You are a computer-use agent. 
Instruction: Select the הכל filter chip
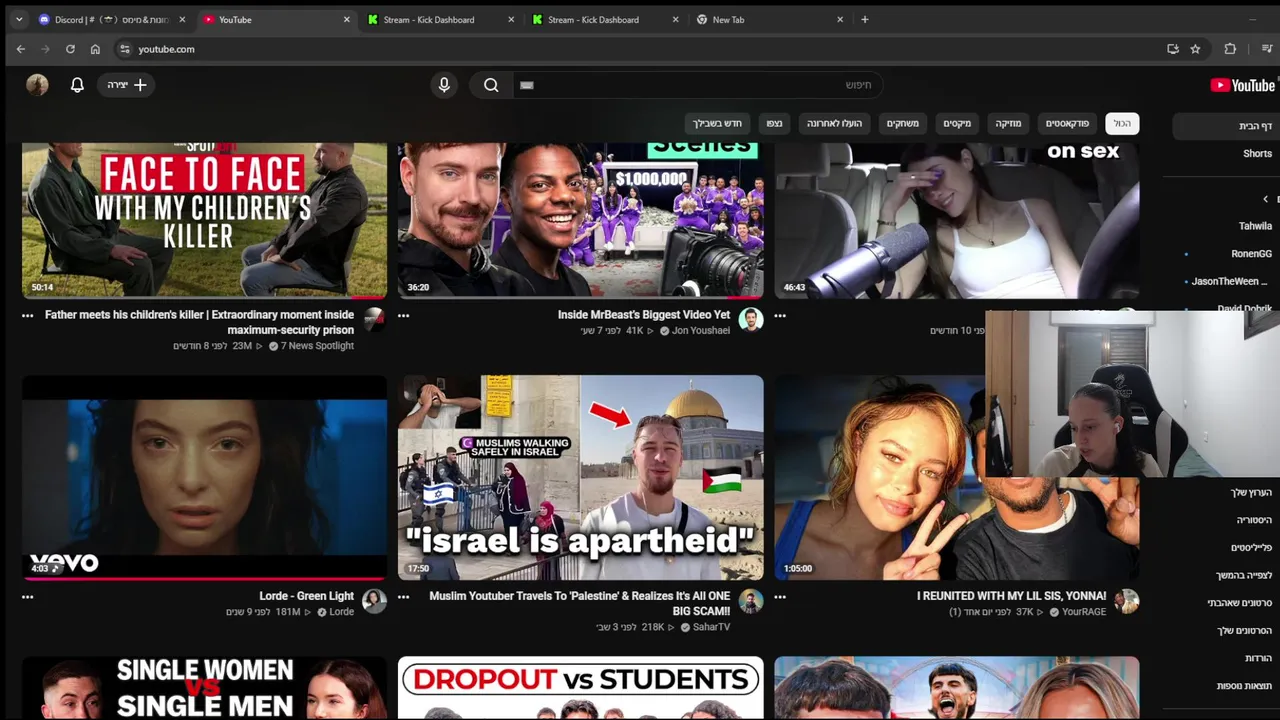coord(1122,123)
